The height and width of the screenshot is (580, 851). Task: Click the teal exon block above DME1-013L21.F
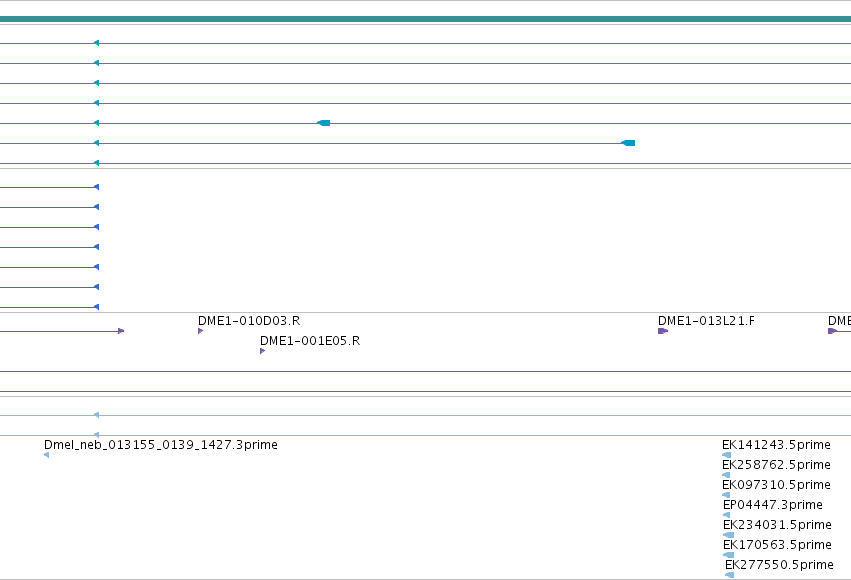[628, 143]
